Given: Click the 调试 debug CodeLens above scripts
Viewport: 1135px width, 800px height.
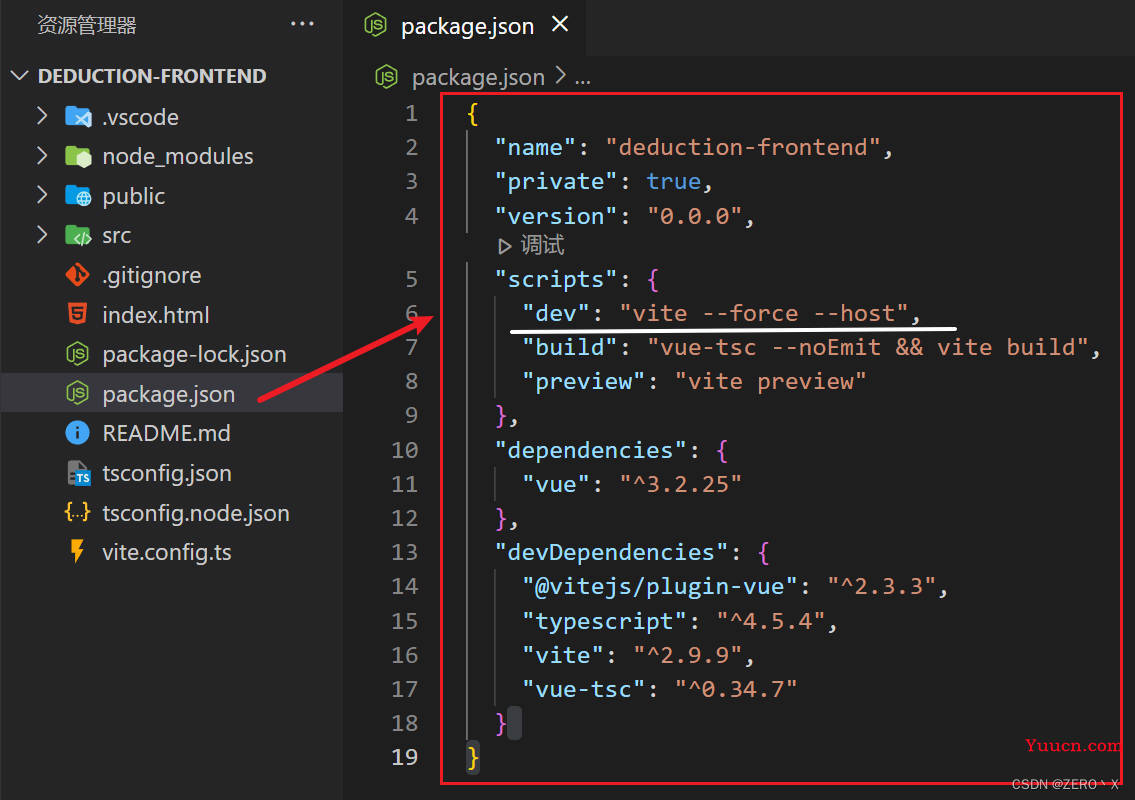Looking at the screenshot, I should pos(542,245).
